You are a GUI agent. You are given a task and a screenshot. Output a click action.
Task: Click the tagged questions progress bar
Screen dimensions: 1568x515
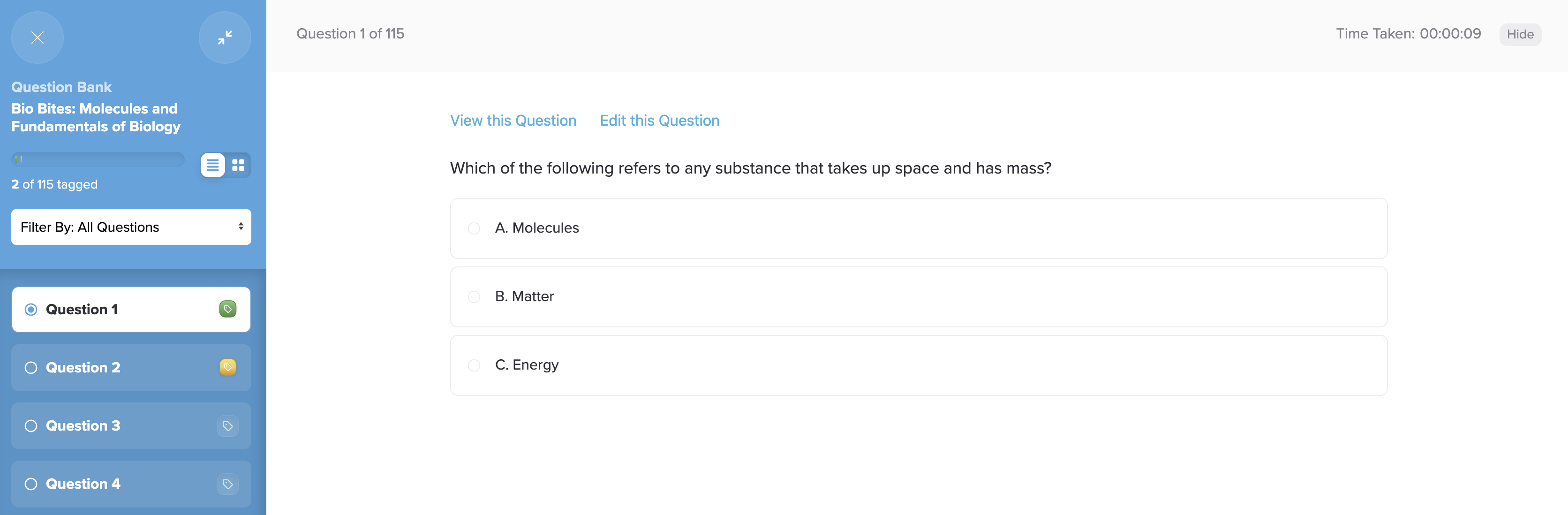pos(98,159)
